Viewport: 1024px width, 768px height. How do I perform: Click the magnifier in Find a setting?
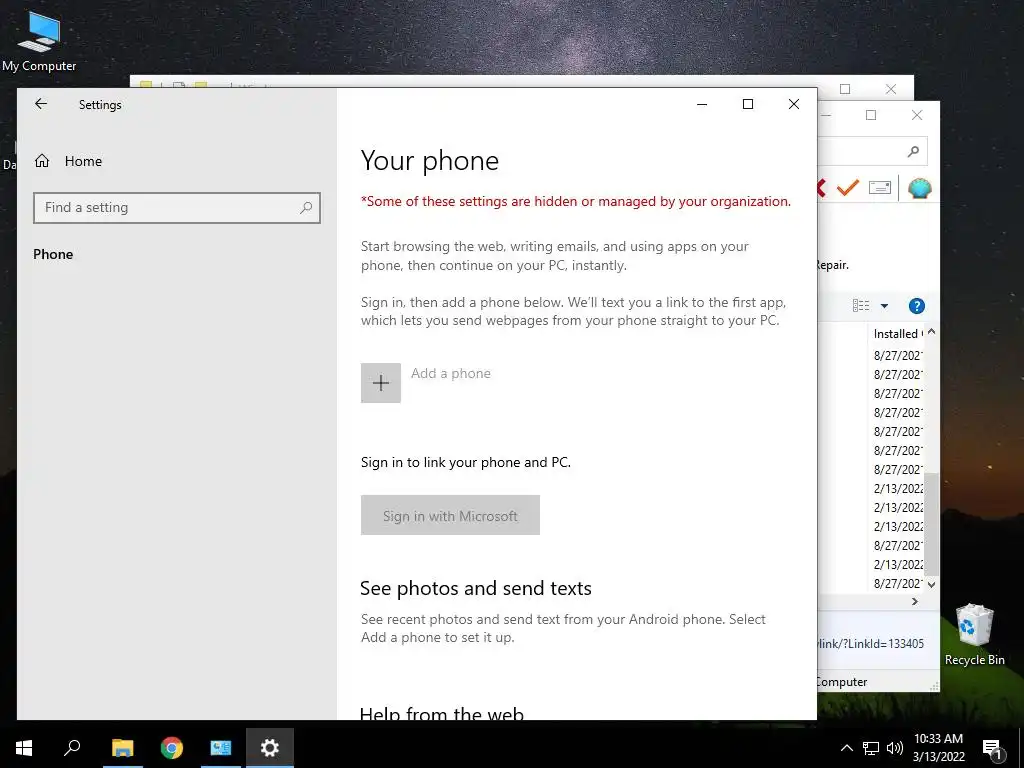tap(306, 208)
